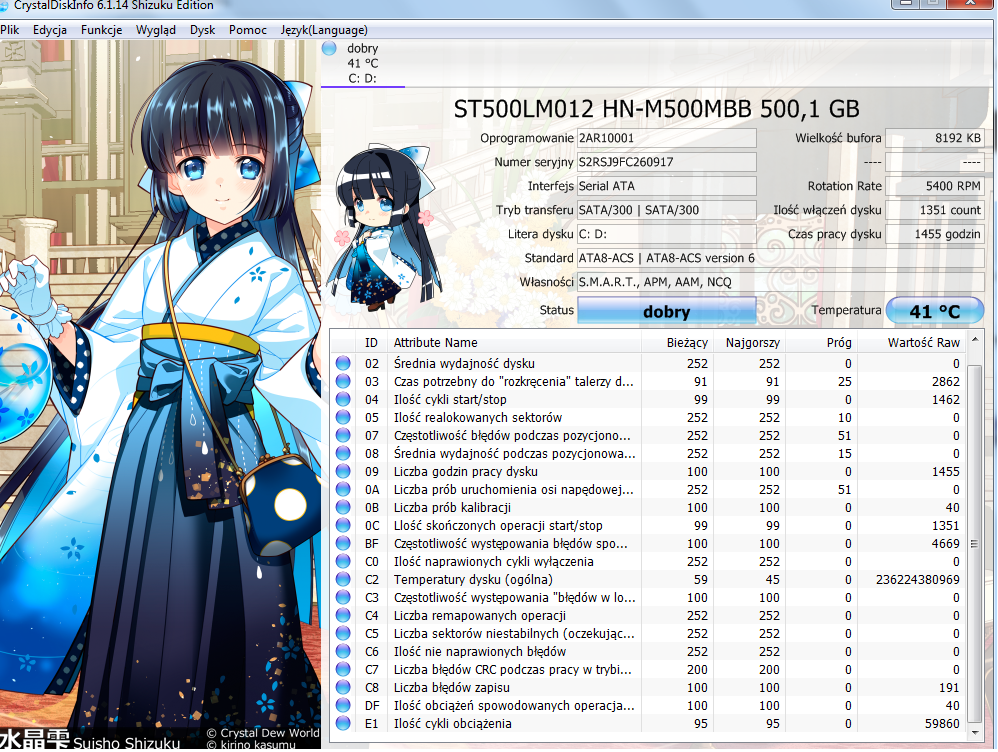The image size is (998, 752).
Task: Select the disk health circle at top
Action: pos(329,48)
